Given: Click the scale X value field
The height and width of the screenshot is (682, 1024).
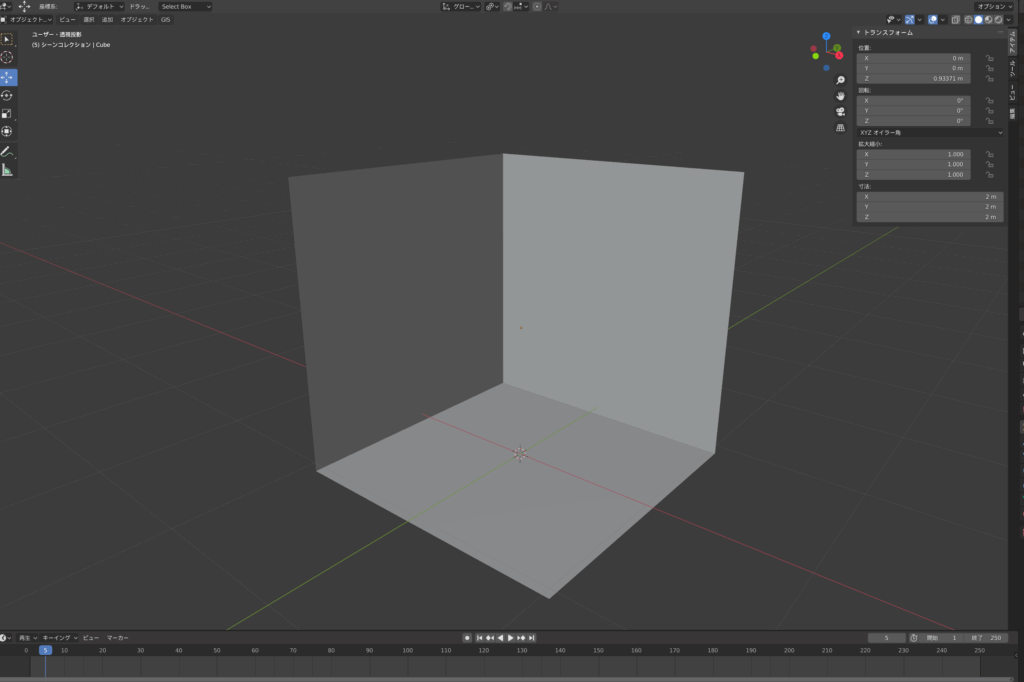Looking at the screenshot, I should coord(913,154).
